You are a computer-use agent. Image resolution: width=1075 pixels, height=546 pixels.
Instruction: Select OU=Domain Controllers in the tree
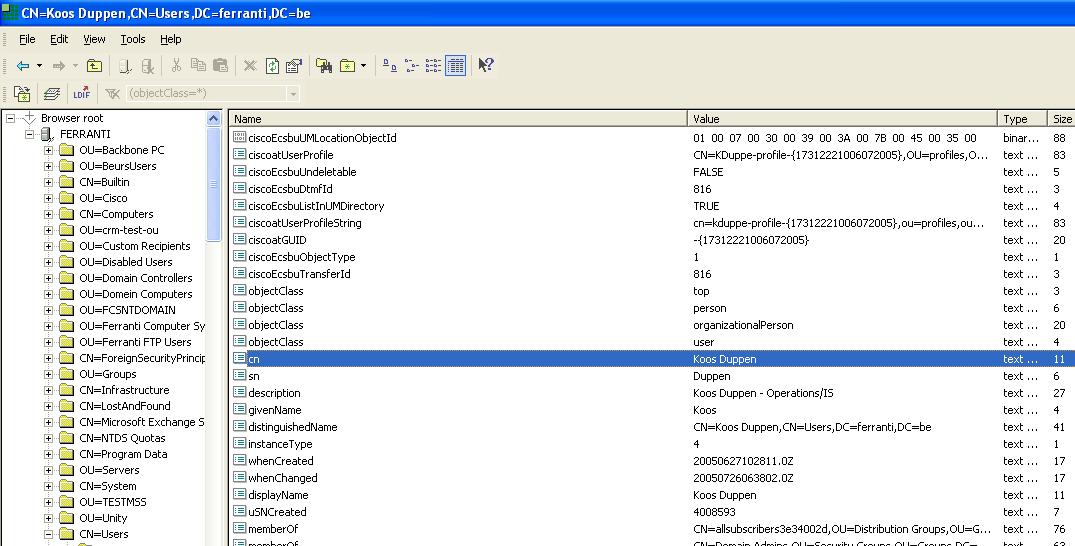tap(136, 278)
